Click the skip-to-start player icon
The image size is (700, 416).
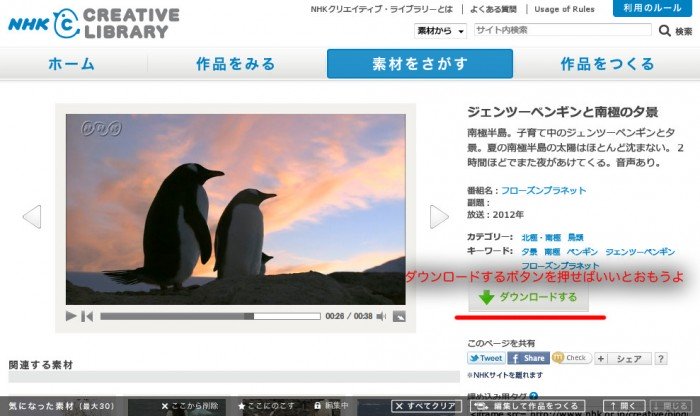click(87, 316)
